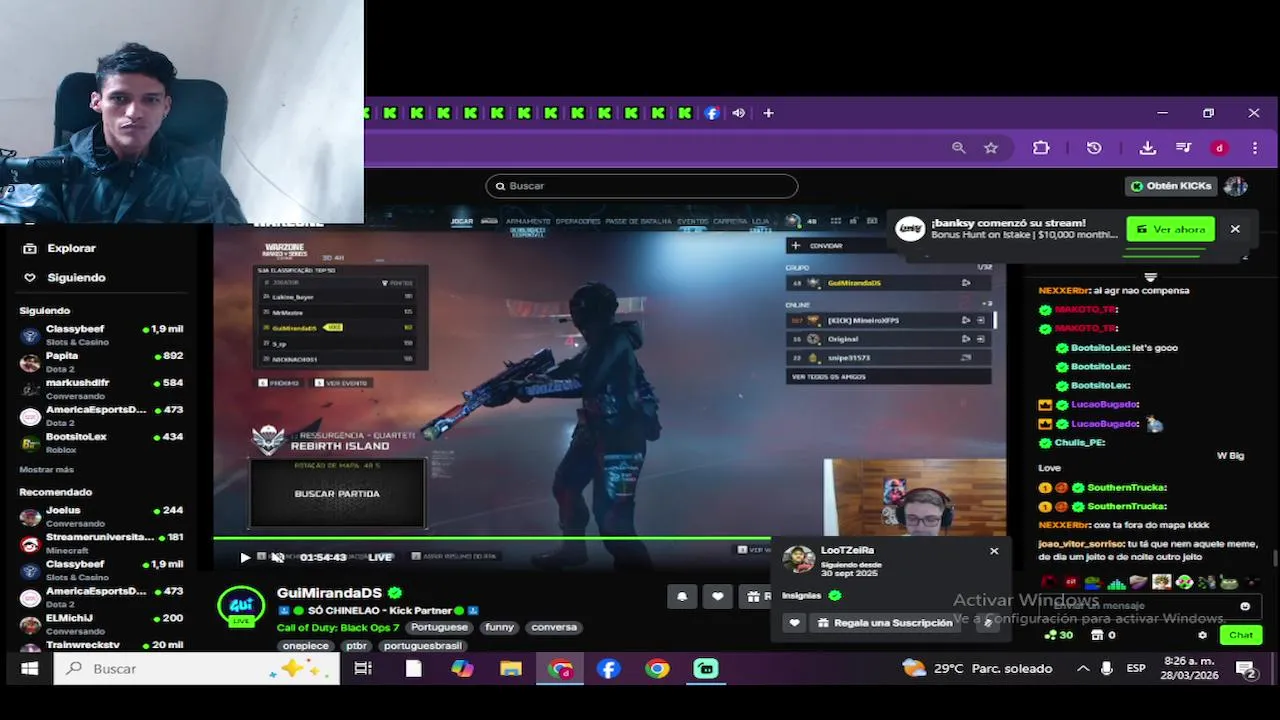Image resolution: width=1280 pixels, height=720 pixels.
Task: Click the Kick Buscar search field
Action: (x=641, y=186)
